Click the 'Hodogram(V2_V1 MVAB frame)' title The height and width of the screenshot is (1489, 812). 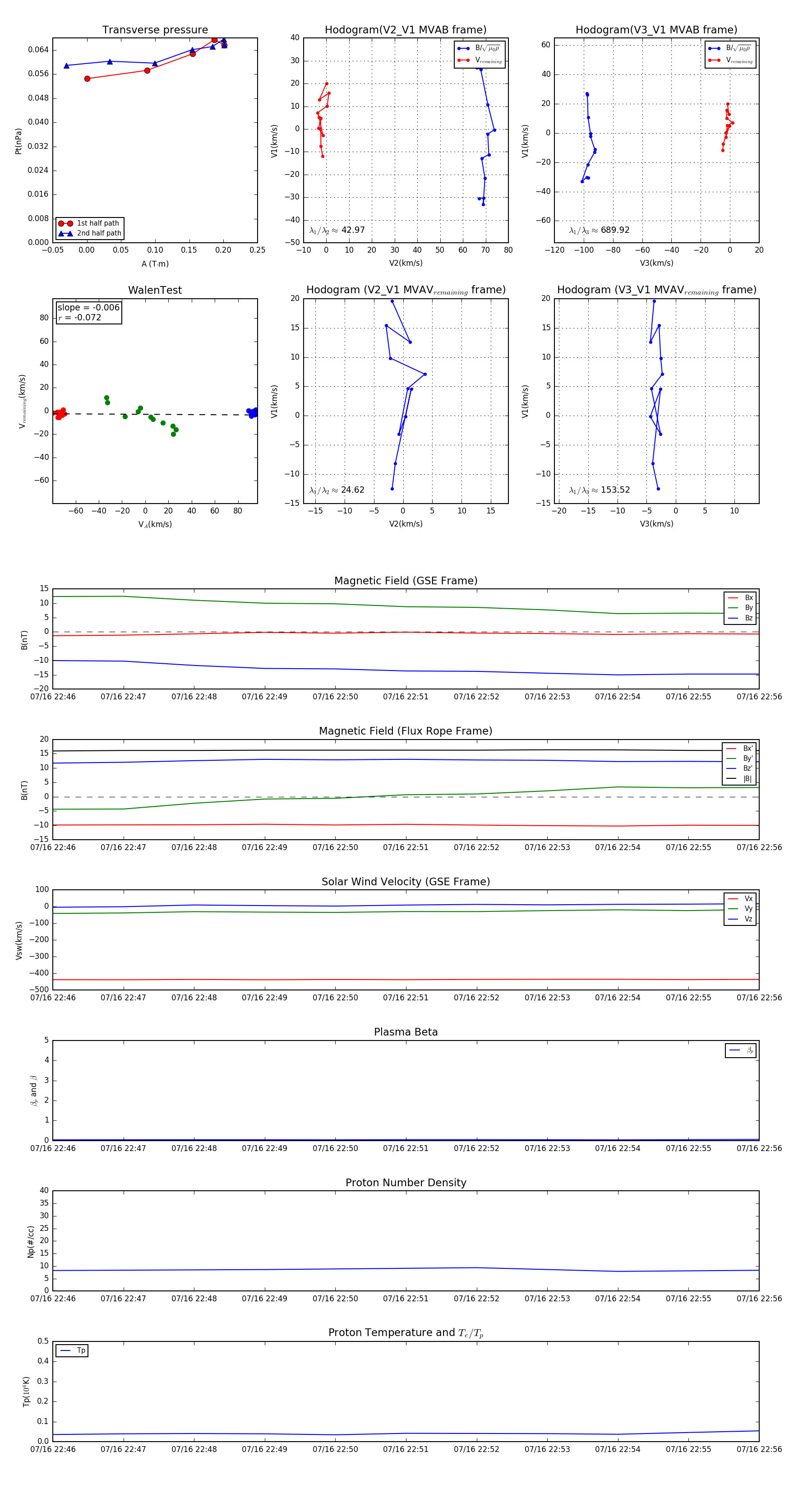(406, 30)
